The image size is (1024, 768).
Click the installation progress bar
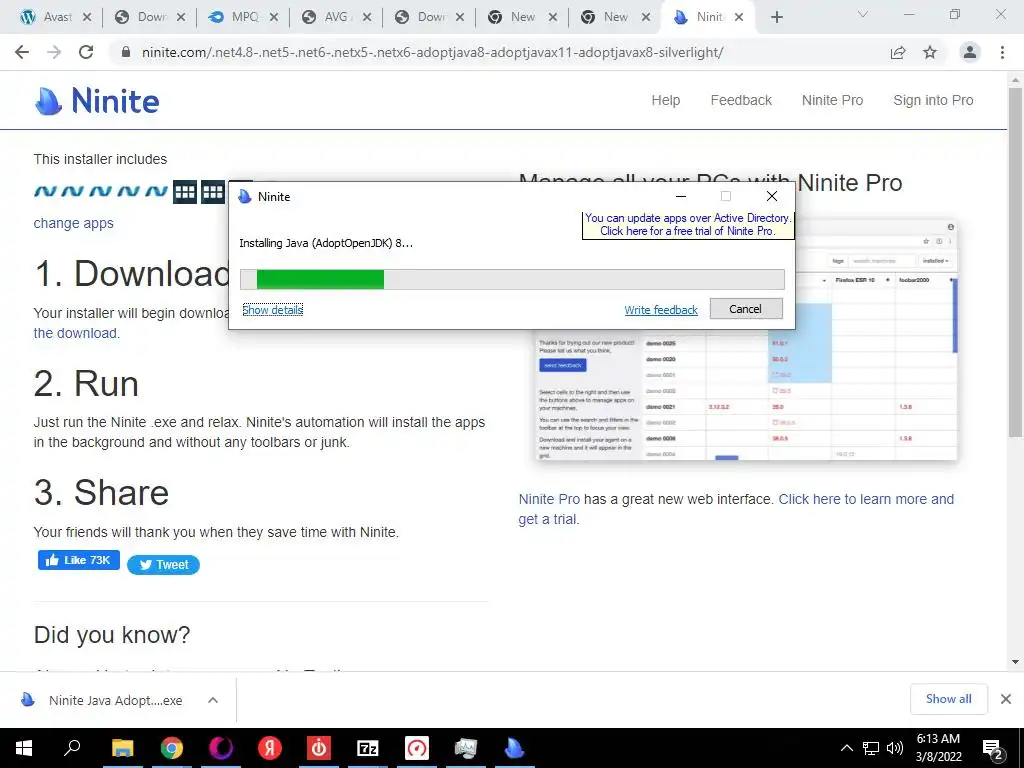pyautogui.click(x=512, y=280)
